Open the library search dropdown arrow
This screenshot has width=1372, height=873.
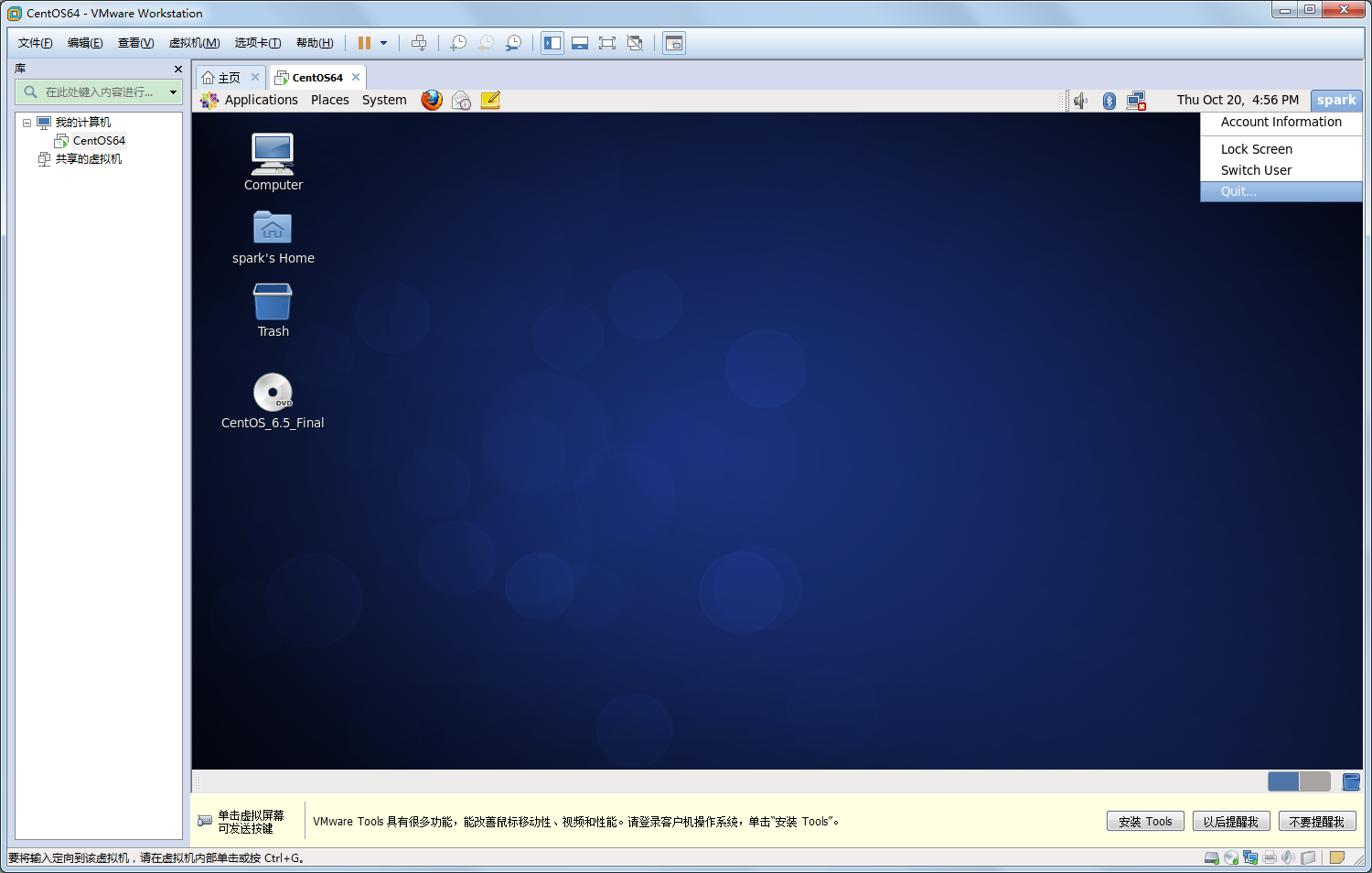click(x=173, y=92)
